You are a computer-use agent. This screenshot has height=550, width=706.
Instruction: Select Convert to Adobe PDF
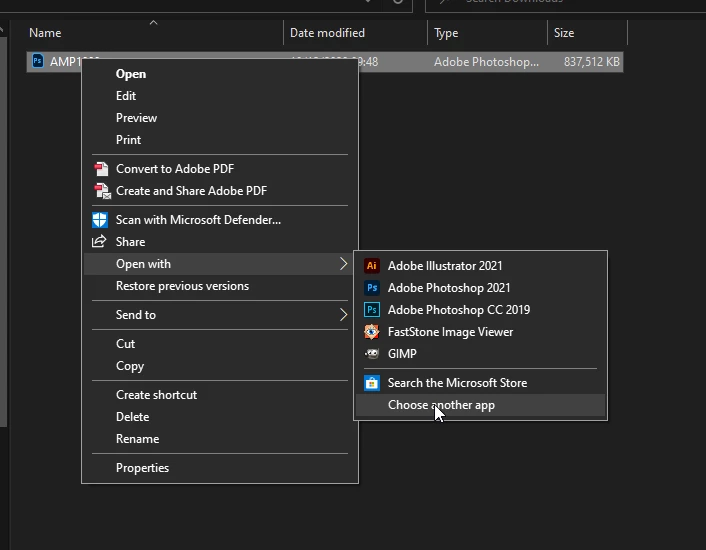(x=220, y=169)
